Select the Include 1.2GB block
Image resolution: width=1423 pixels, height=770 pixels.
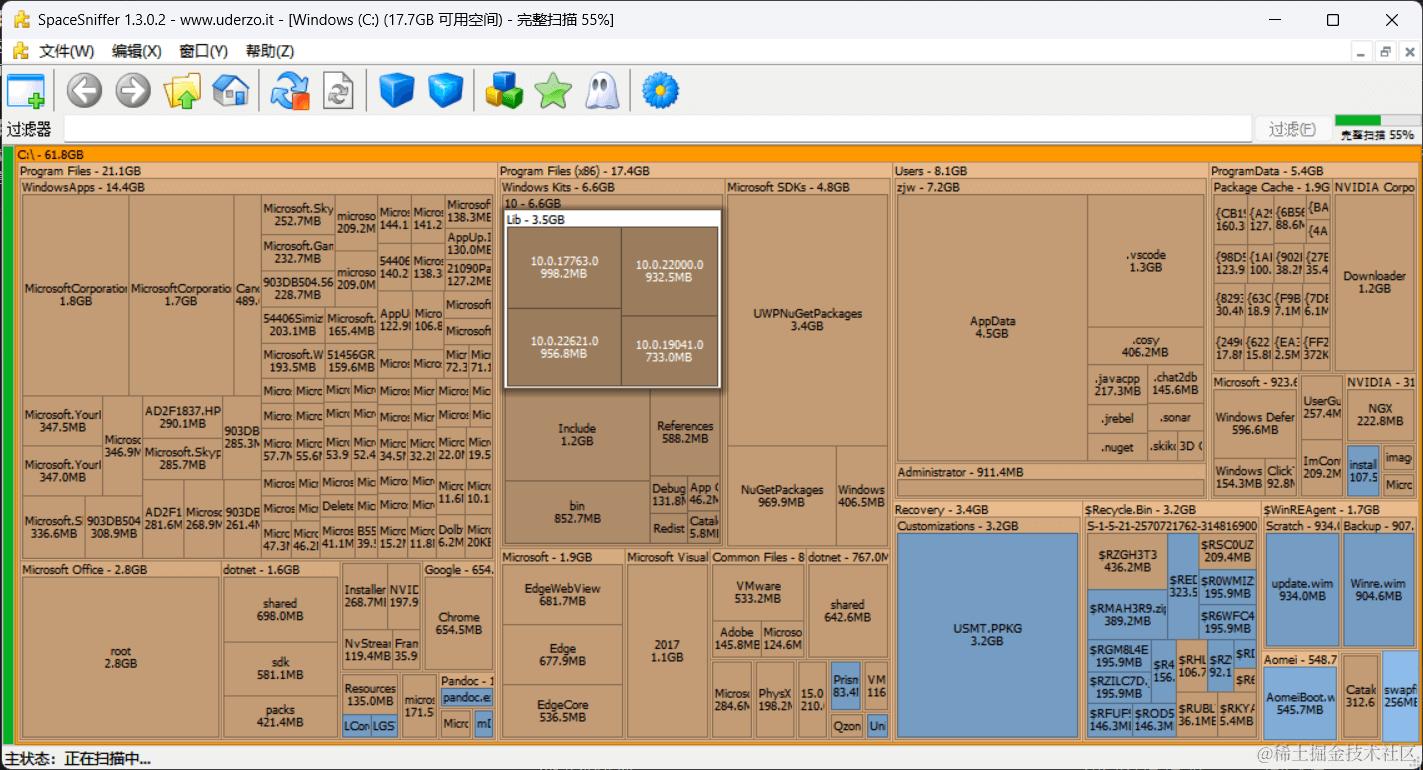coord(576,434)
